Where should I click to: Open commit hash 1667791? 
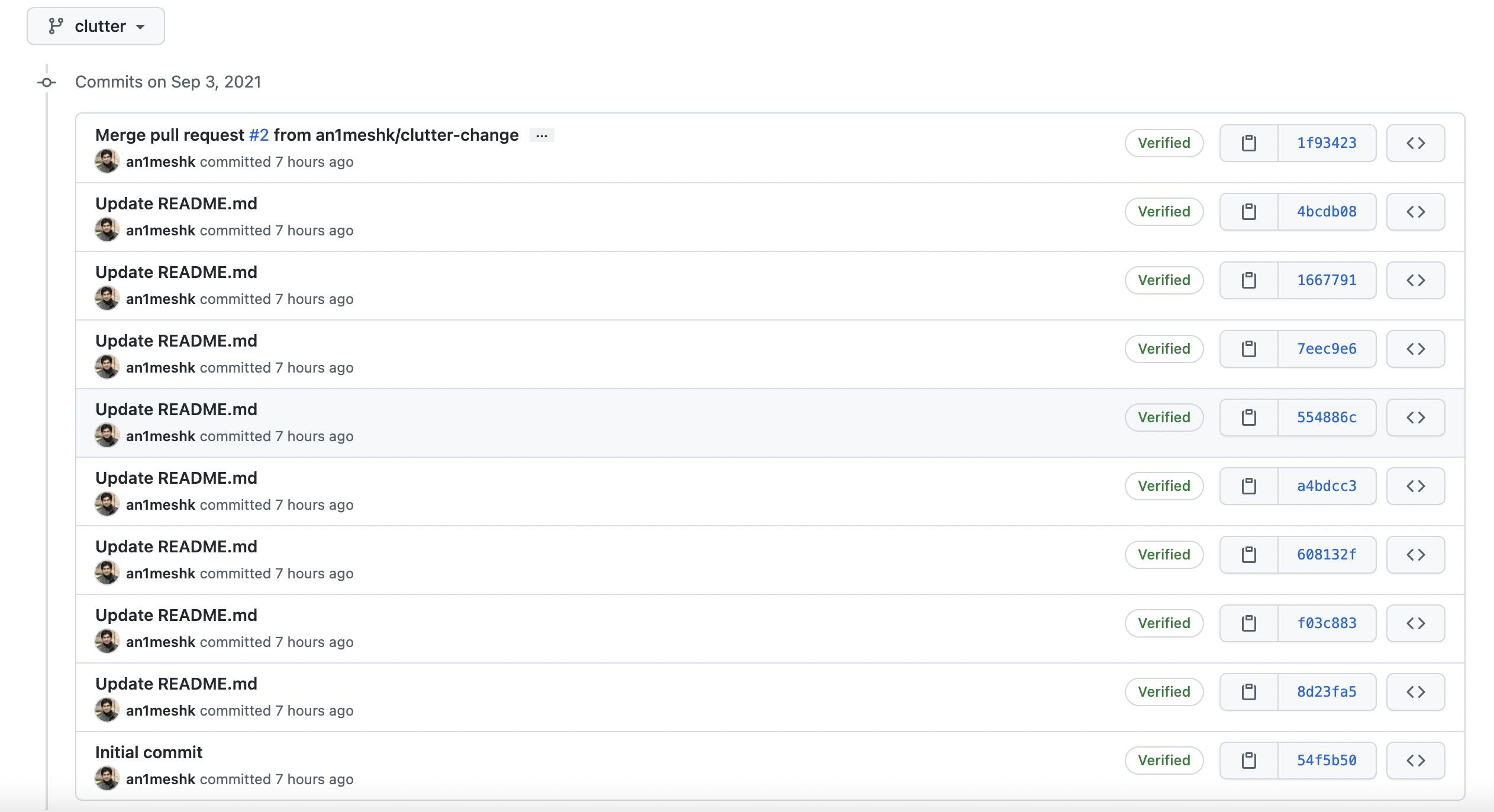coord(1327,280)
